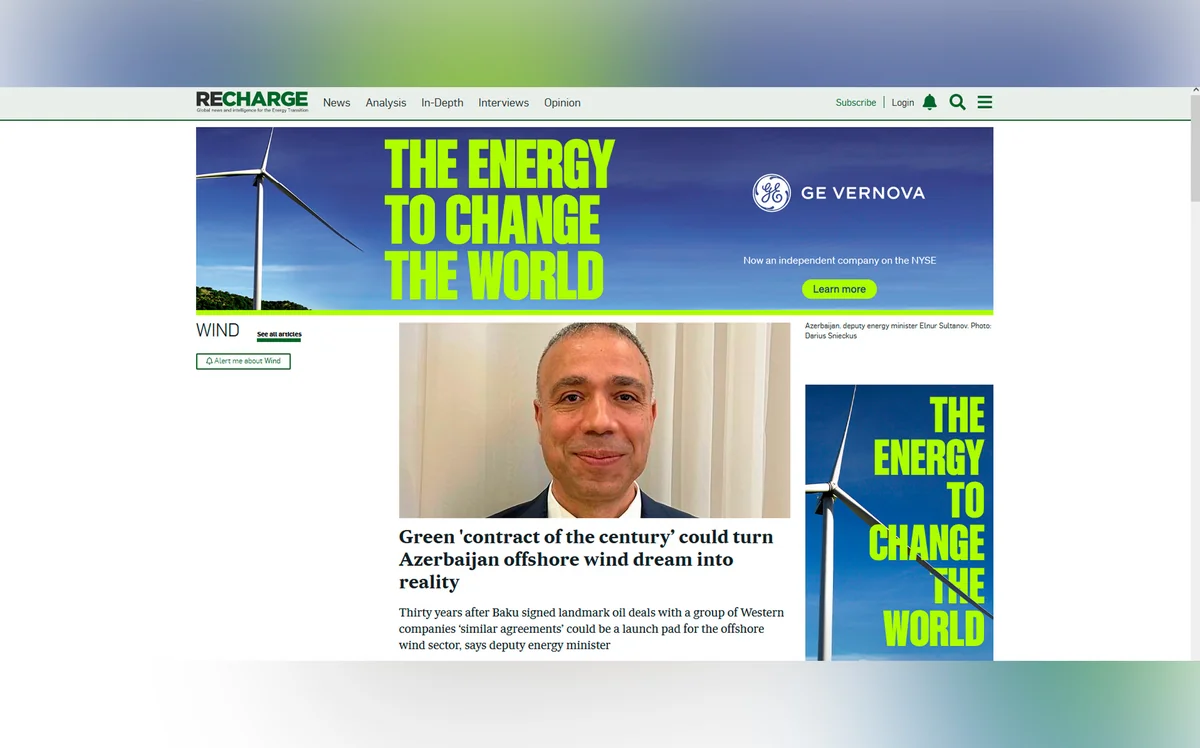This screenshot has height=748, width=1200.
Task: Click the vertical scrollbar thumb
Action: coord(1194,150)
